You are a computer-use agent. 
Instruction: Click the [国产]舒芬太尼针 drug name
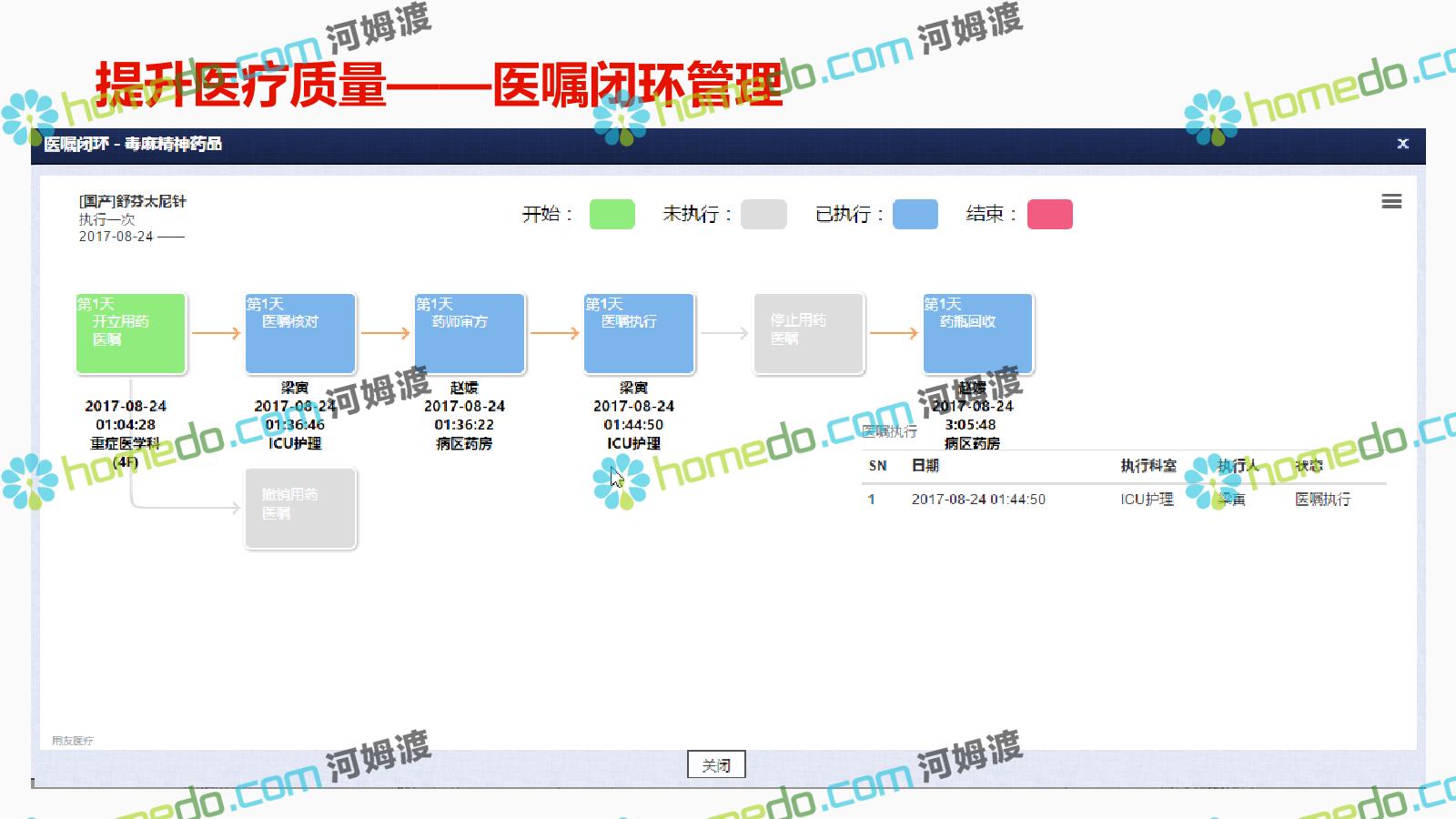coord(133,201)
